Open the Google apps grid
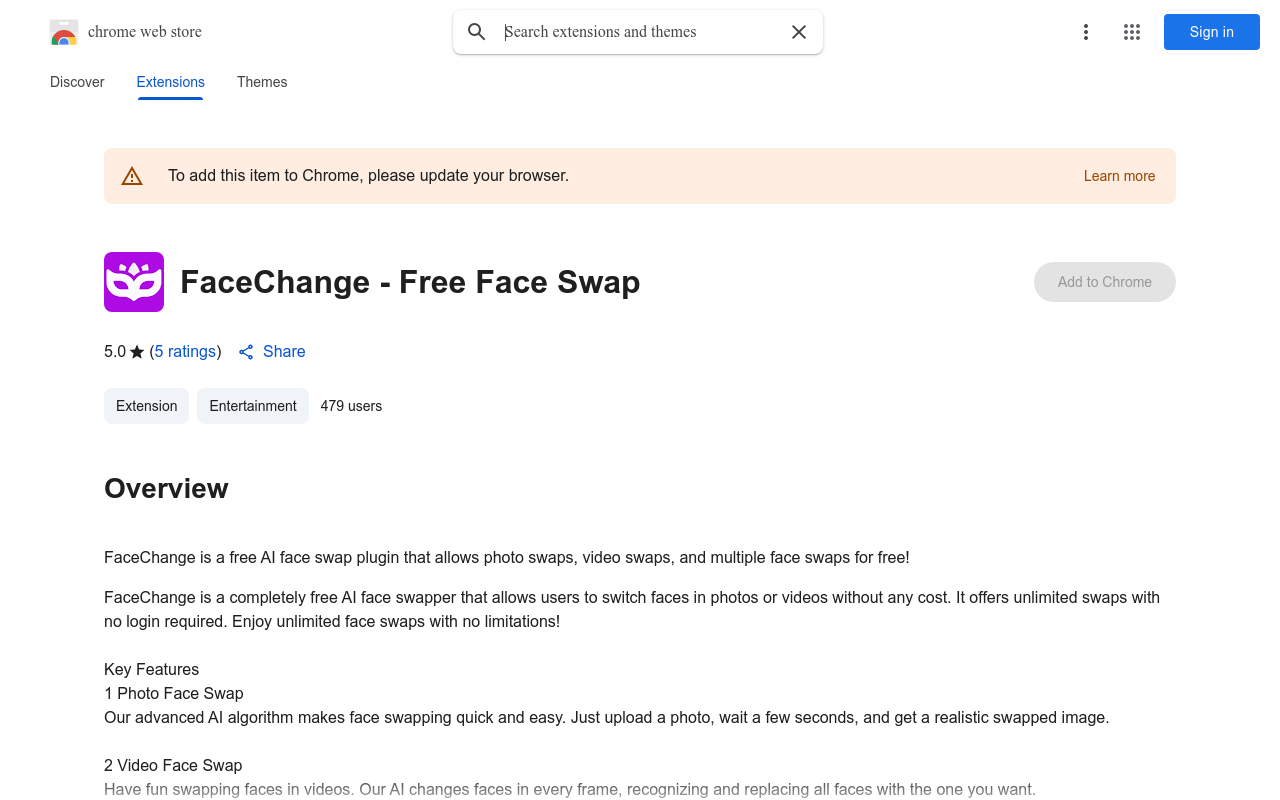 point(1132,32)
